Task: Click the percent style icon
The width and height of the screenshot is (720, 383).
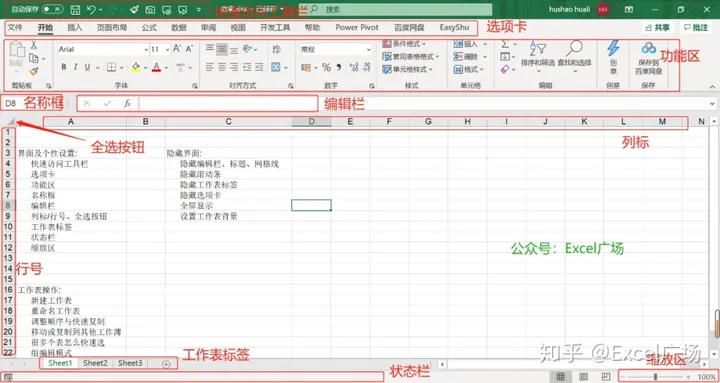Action: [x=326, y=68]
